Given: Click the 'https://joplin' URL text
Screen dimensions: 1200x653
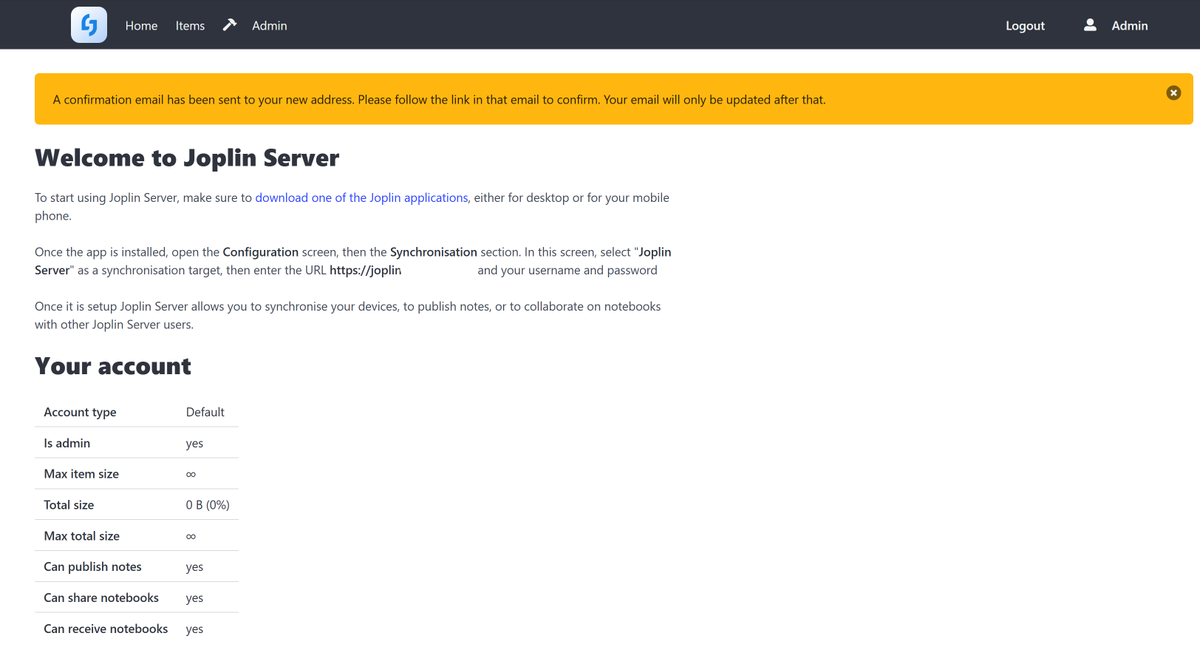Looking at the screenshot, I should [365, 270].
